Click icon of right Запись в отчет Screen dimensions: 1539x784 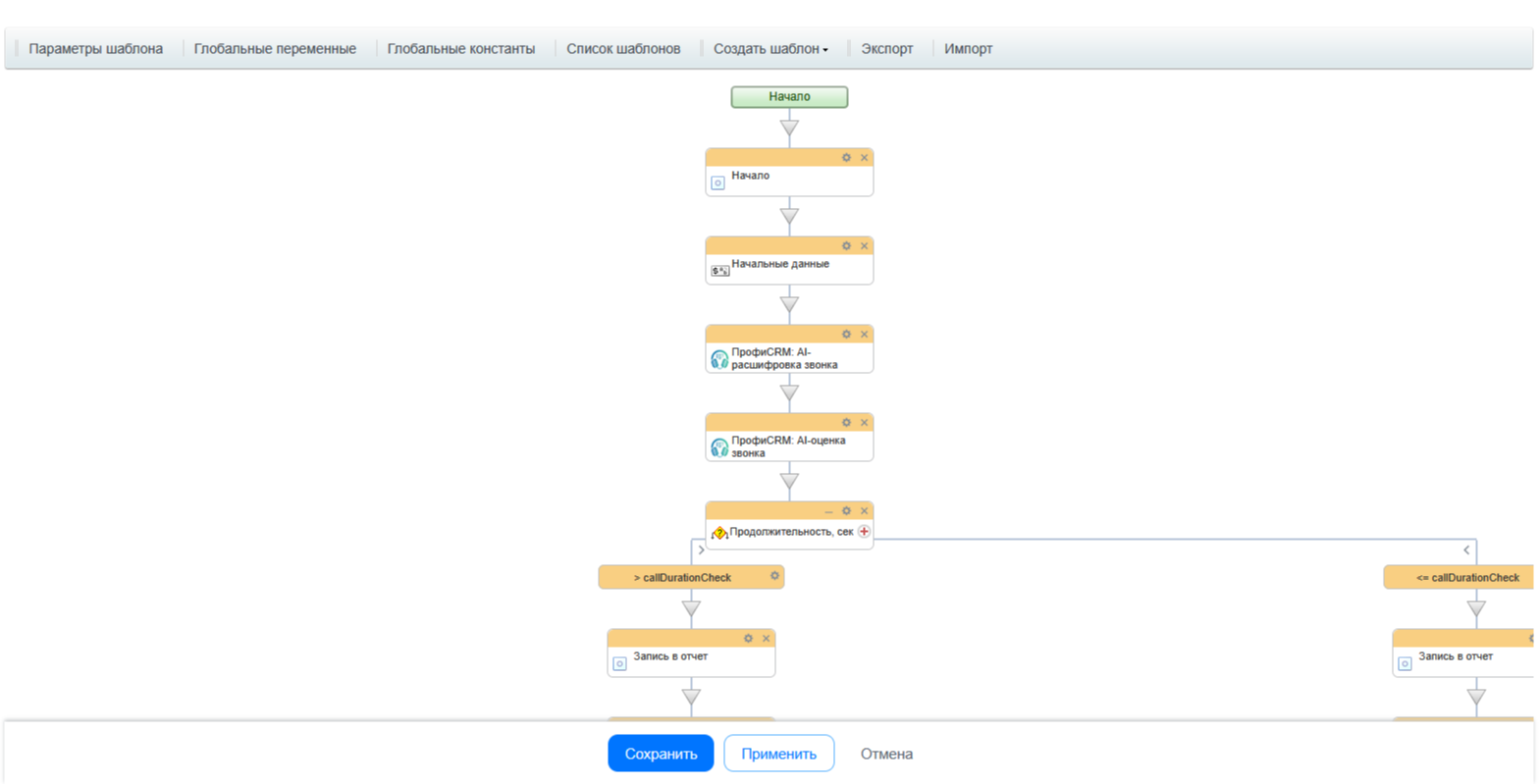(x=1405, y=663)
